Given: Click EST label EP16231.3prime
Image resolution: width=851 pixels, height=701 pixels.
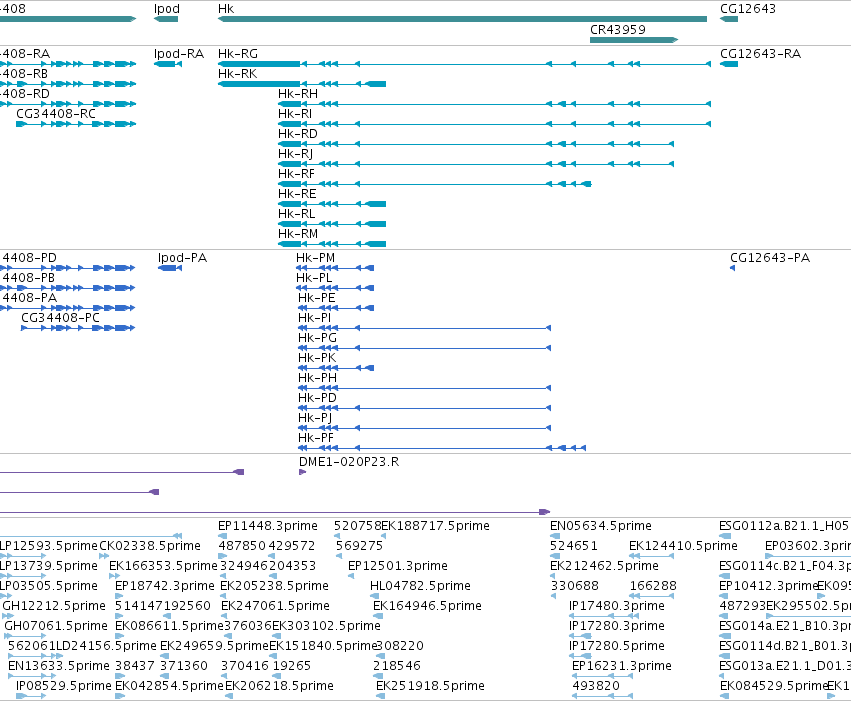Looking at the screenshot, I should 622,666.
